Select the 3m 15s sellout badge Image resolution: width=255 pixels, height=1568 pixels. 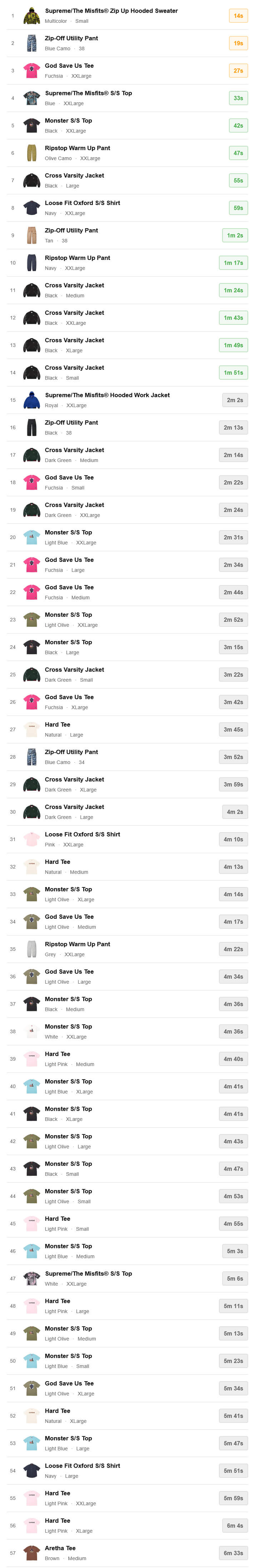[x=233, y=647]
